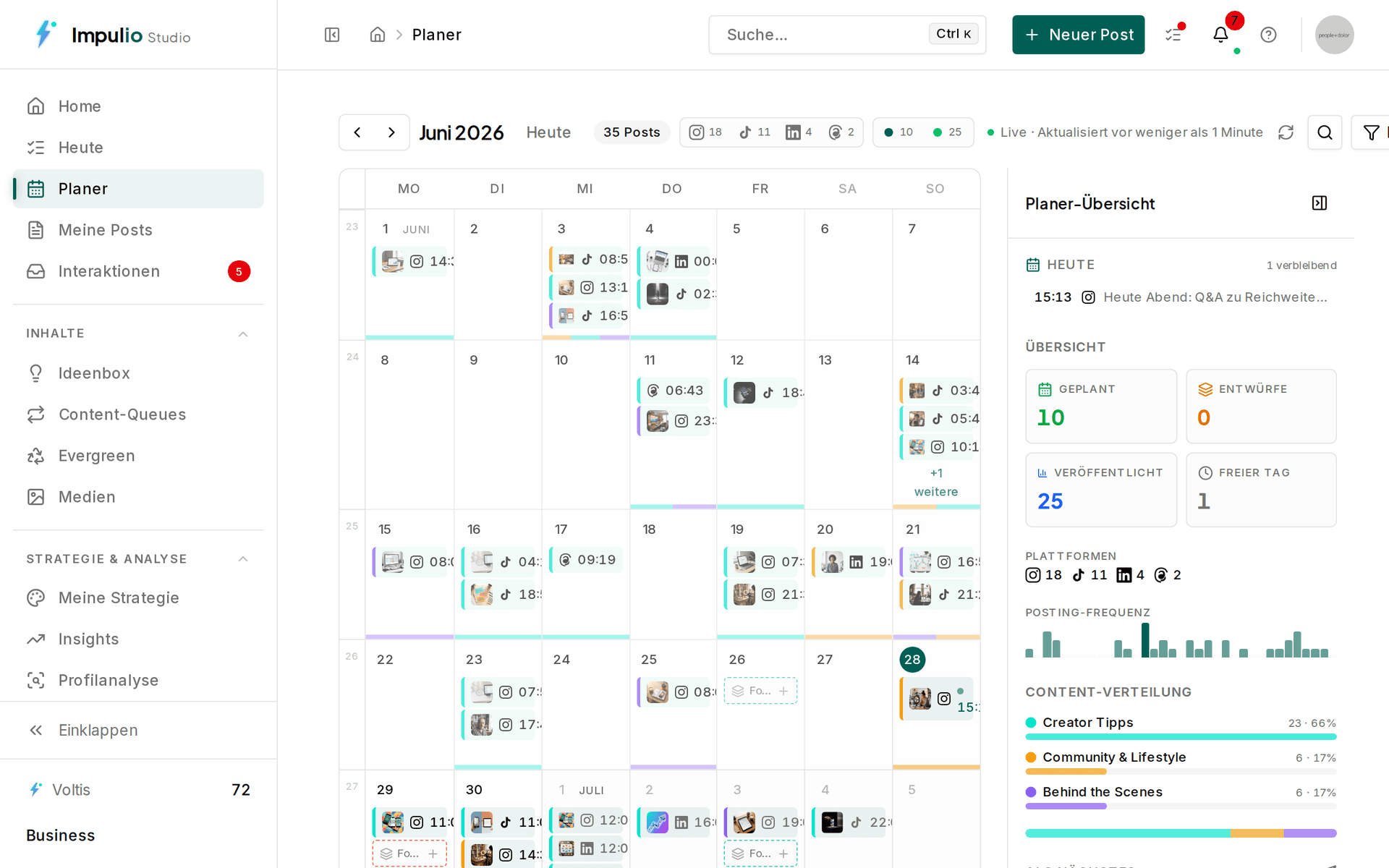Open Ideenbox in the sidebar
Image resolution: width=1389 pixels, height=868 pixels.
pyautogui.click(x=138, y=373)
